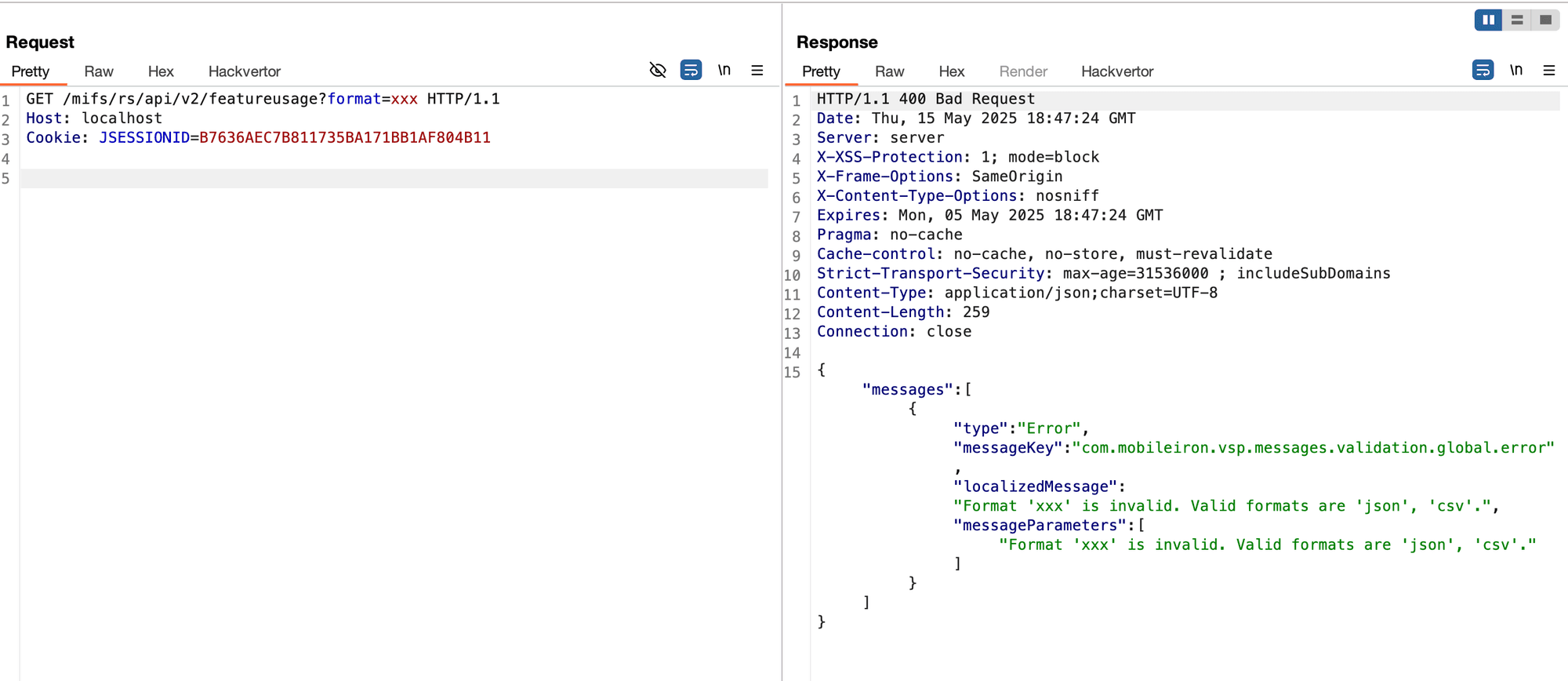The image size is (1568, 681).
Task: Show non-printable characters in Request
Action: pos(724,71)
